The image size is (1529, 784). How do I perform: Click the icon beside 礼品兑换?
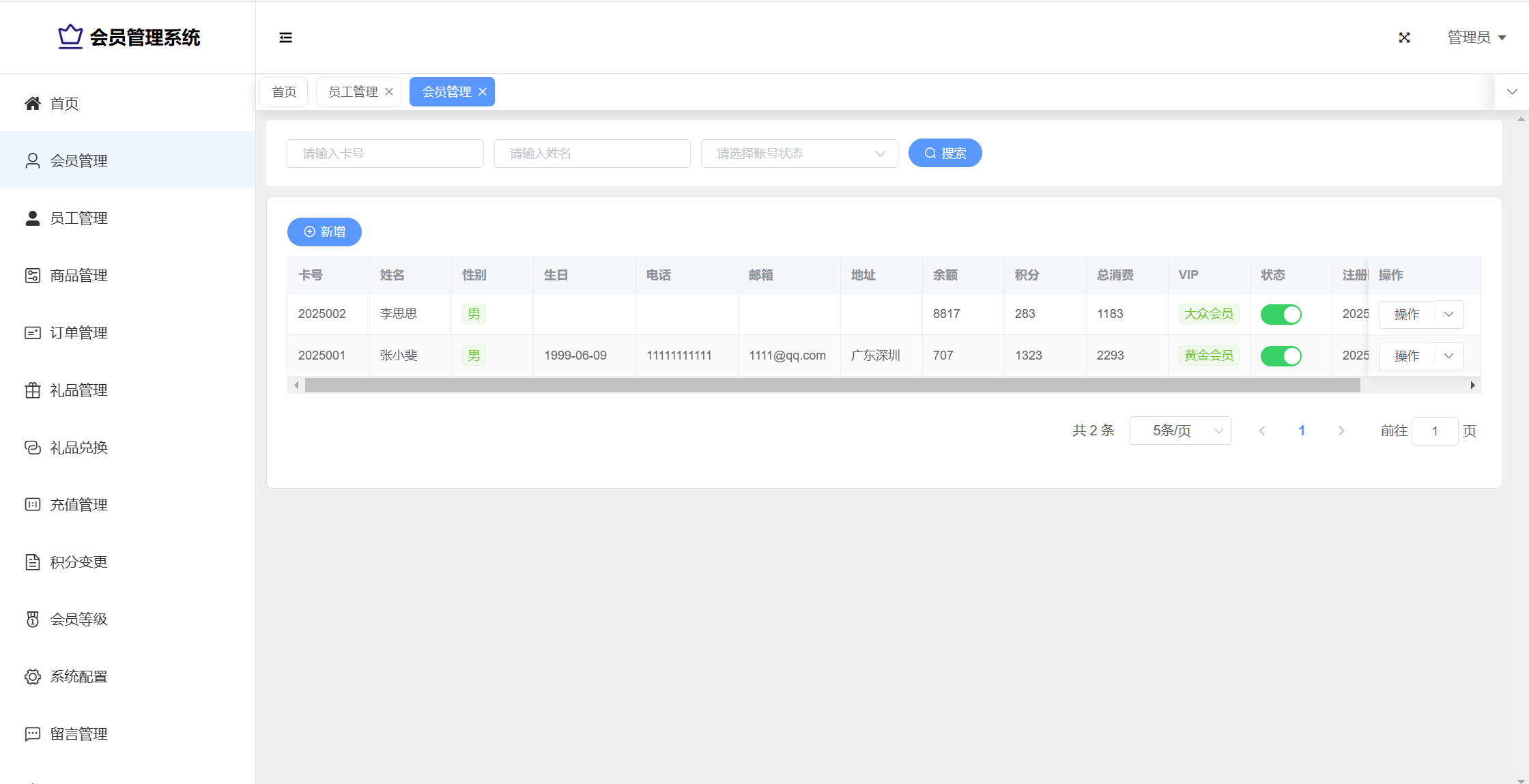pos(33,448)
